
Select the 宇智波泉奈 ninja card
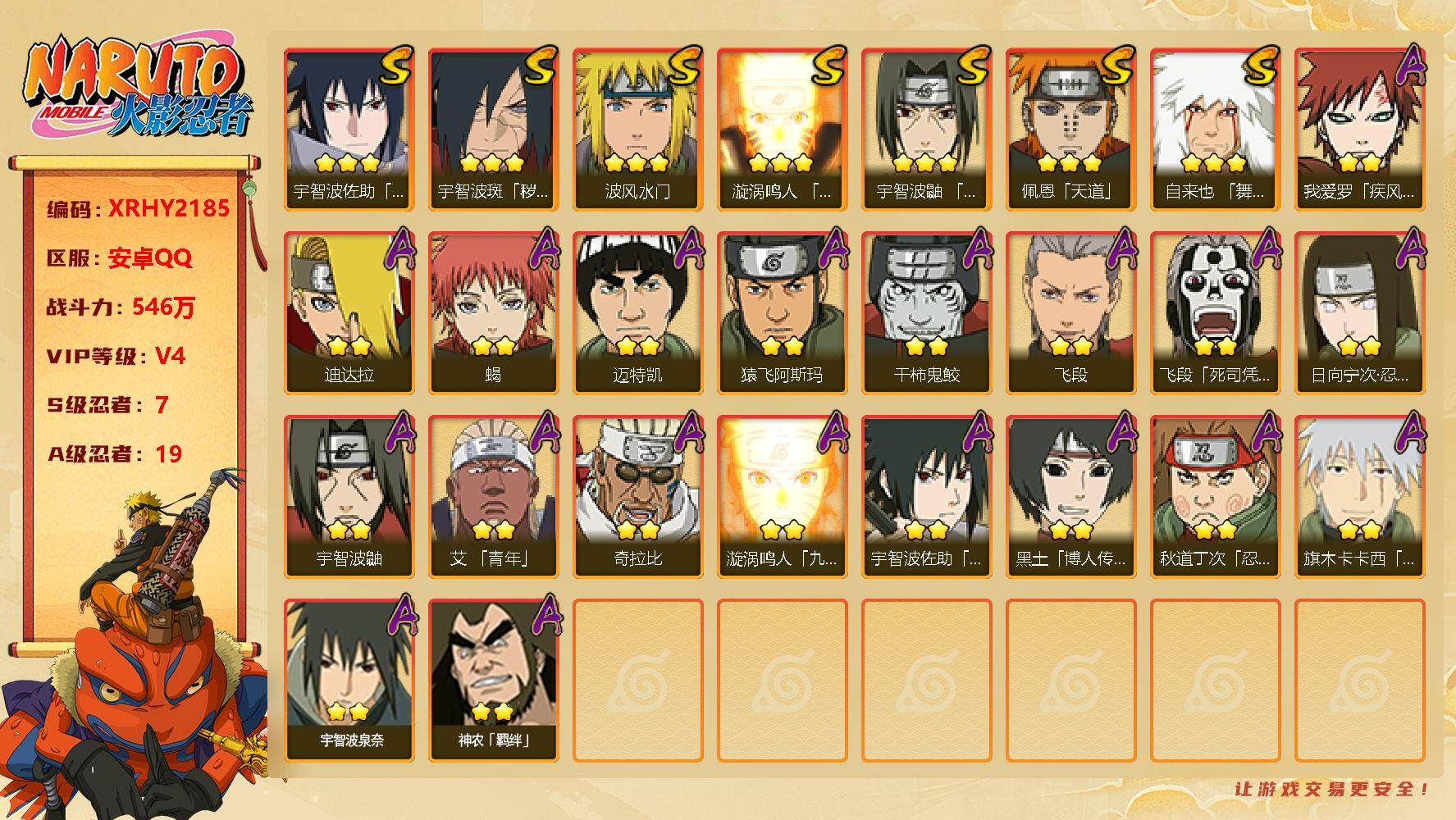(349, 681)
